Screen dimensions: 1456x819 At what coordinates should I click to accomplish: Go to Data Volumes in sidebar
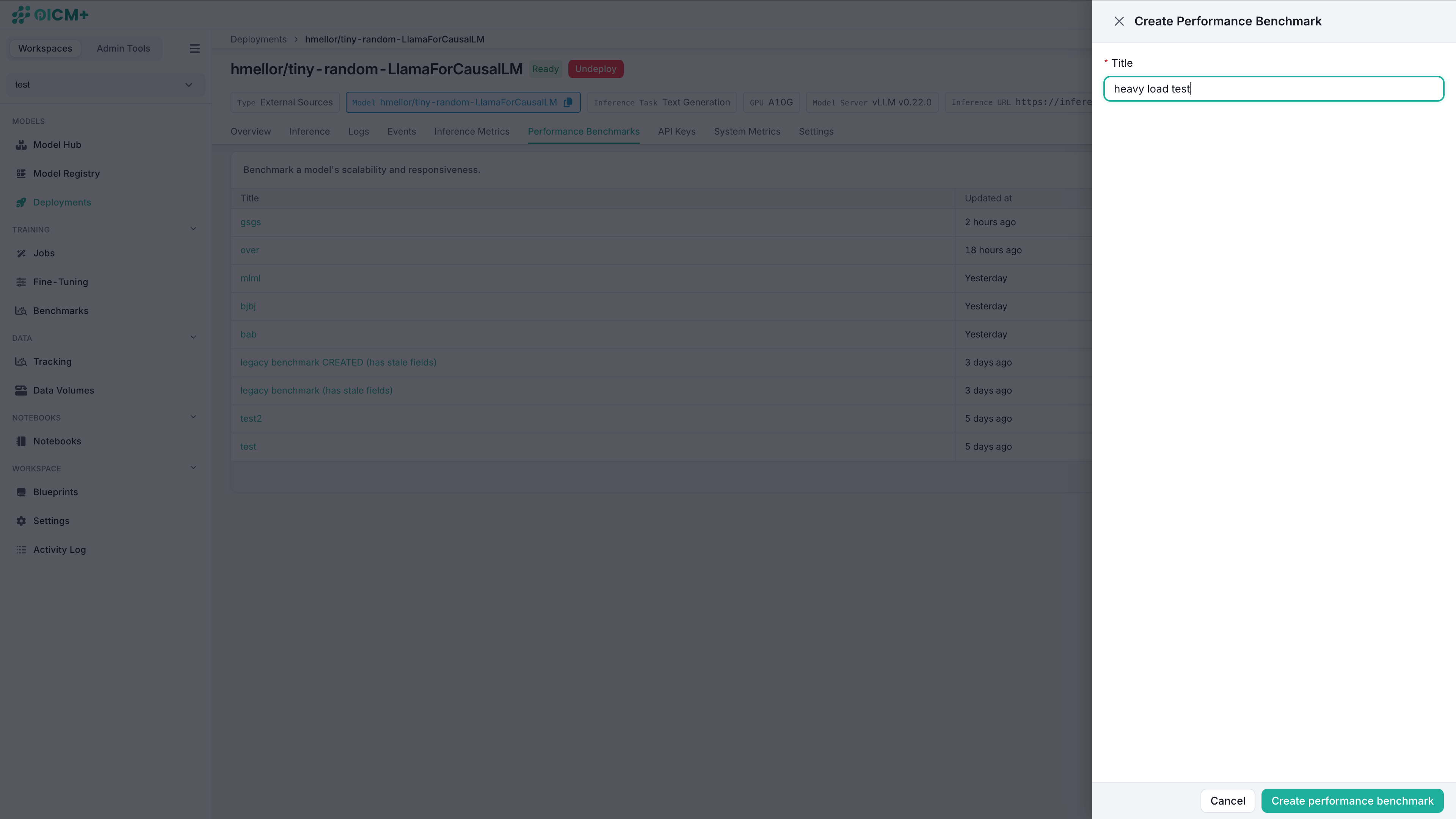click(64, 391)
